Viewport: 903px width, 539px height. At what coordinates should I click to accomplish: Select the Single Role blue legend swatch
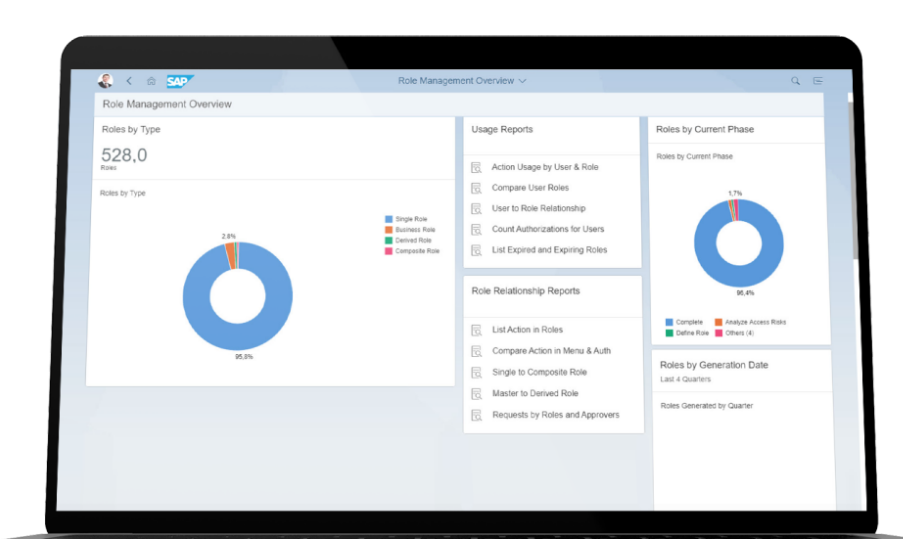pyautogui.click(x=389, y=219)
